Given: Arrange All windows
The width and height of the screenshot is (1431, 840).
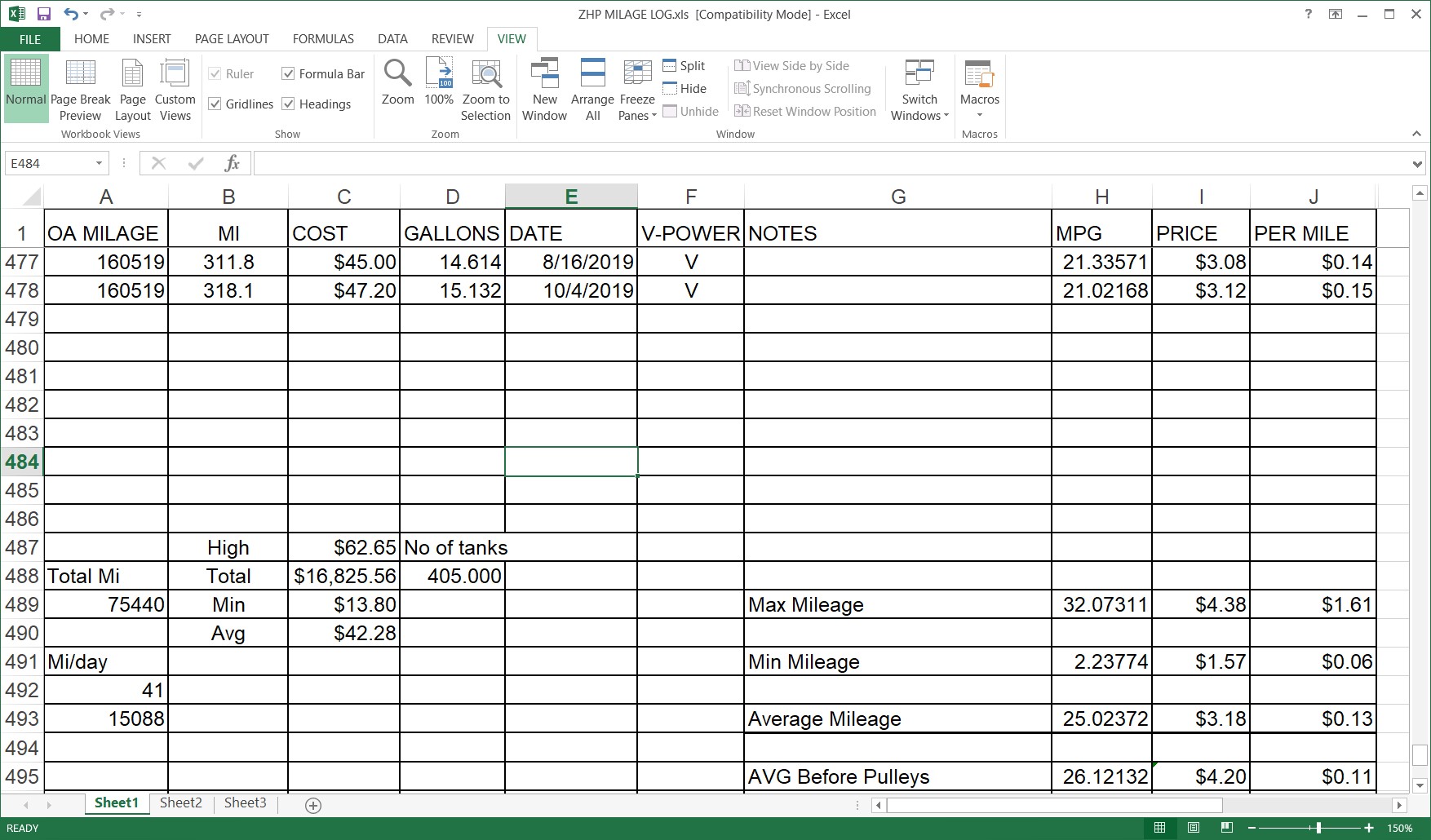Looking at the screenshot, I should (592, 90).
